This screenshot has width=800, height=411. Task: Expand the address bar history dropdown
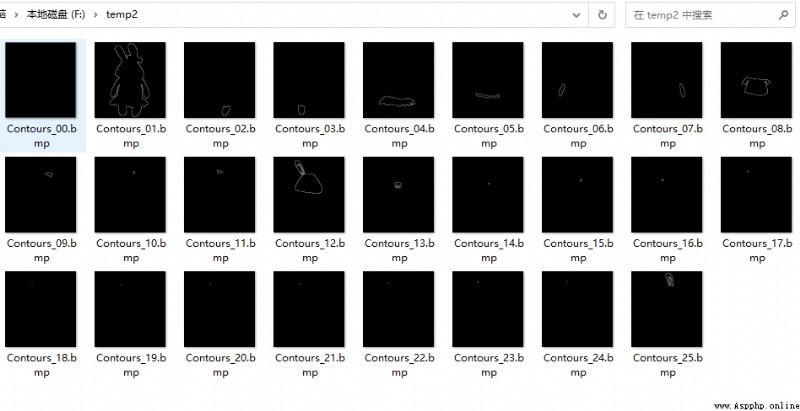[577, 15]
